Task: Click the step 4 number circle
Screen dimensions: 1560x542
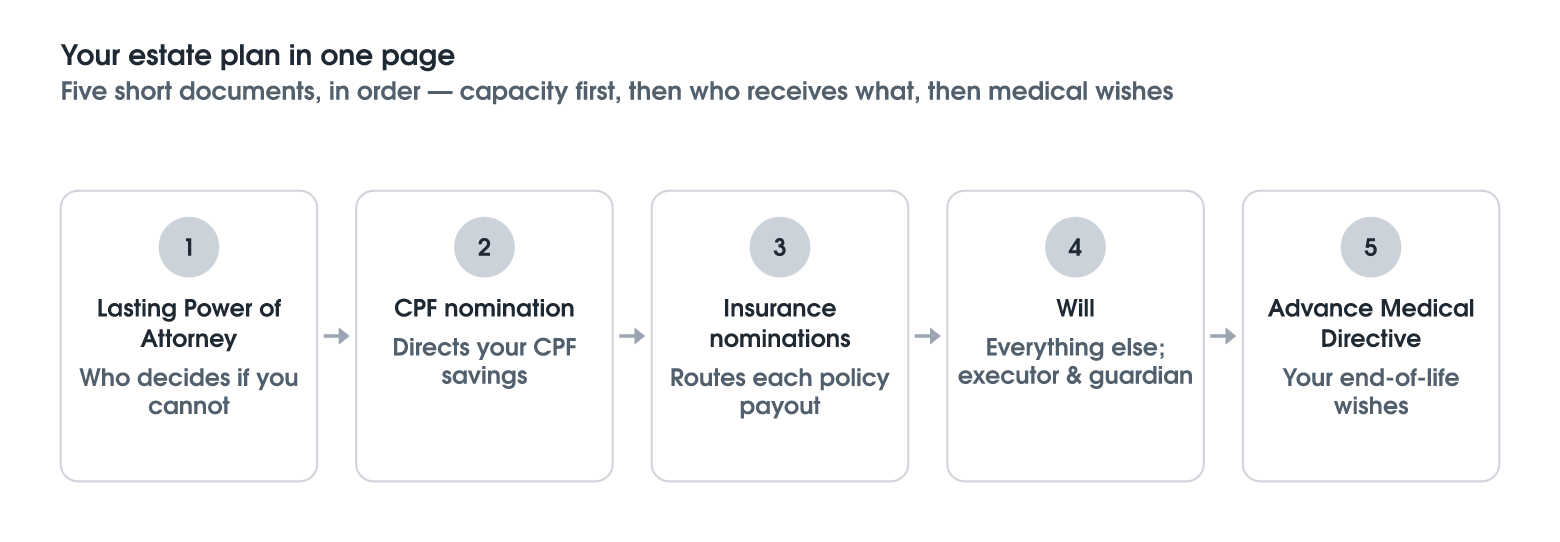Action: [x=1075, y=247]
